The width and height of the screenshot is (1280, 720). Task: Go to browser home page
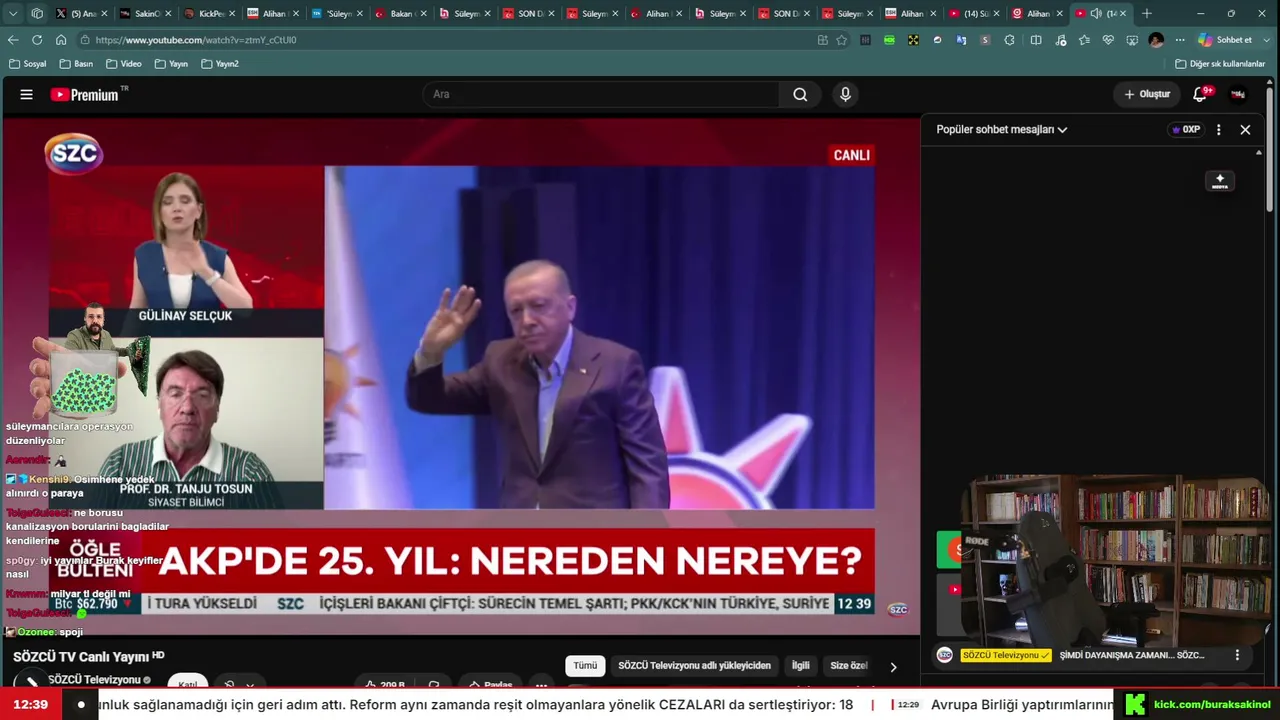pyautogui.click(x=61, y=40)
